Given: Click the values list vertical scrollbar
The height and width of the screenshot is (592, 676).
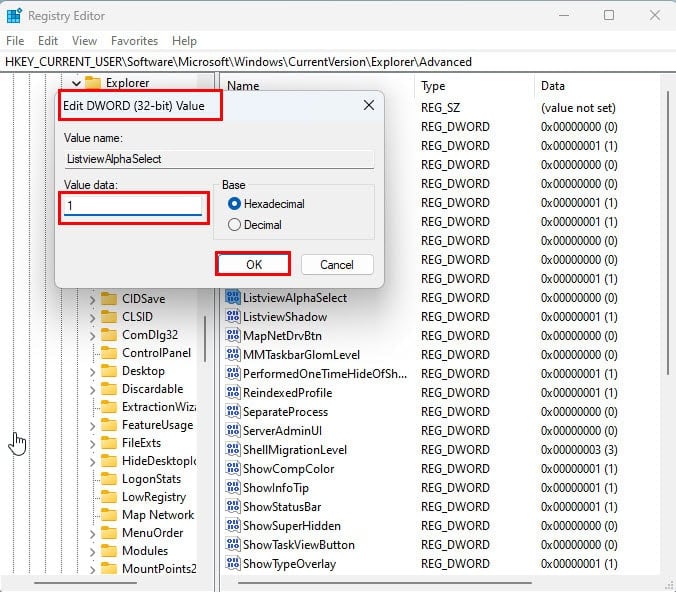Looking at the screenshot, I should coord(668,233).
